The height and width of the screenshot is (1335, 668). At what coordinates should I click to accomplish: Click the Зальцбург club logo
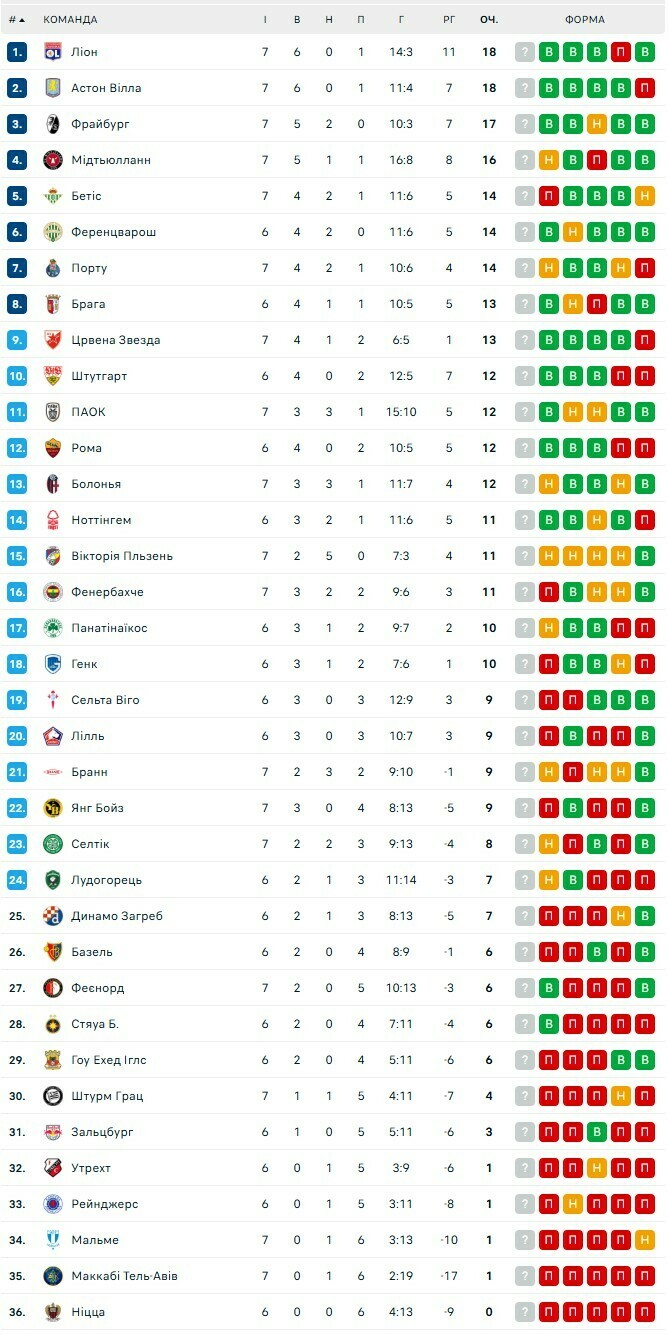[x=53, y=1132]
